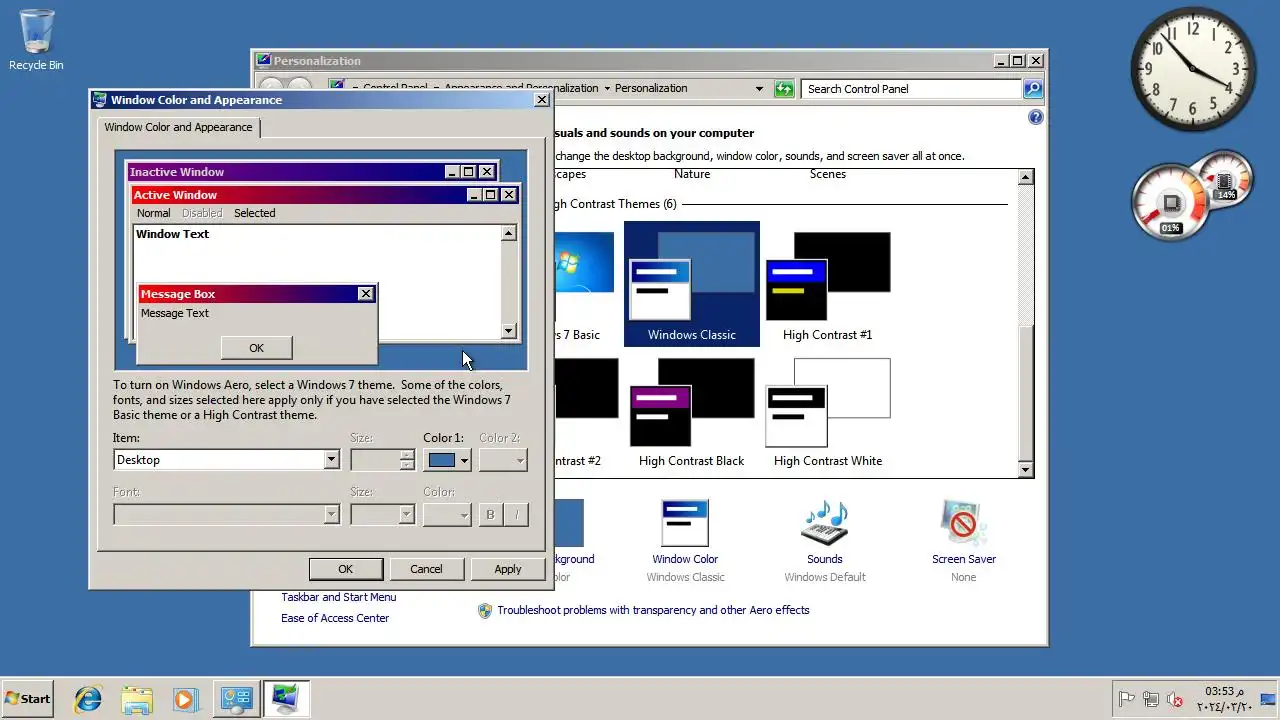Click Selected in the preview menu
Viewport: 1280px width, 720px height.
255,213
